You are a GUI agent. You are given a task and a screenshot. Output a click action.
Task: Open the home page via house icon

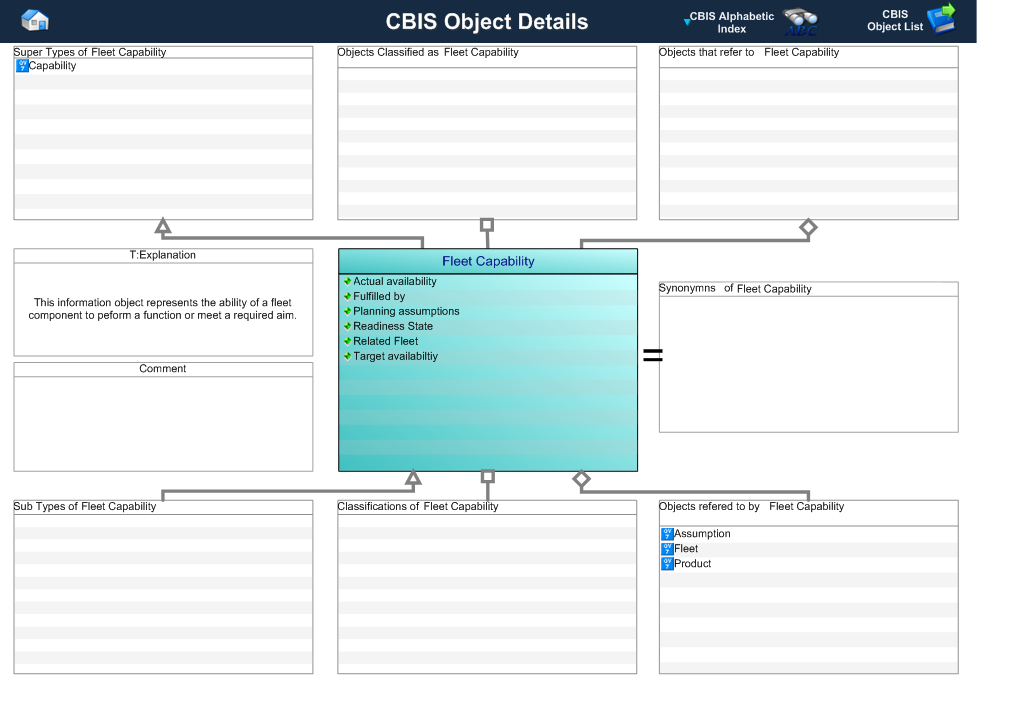click(35, 20)
